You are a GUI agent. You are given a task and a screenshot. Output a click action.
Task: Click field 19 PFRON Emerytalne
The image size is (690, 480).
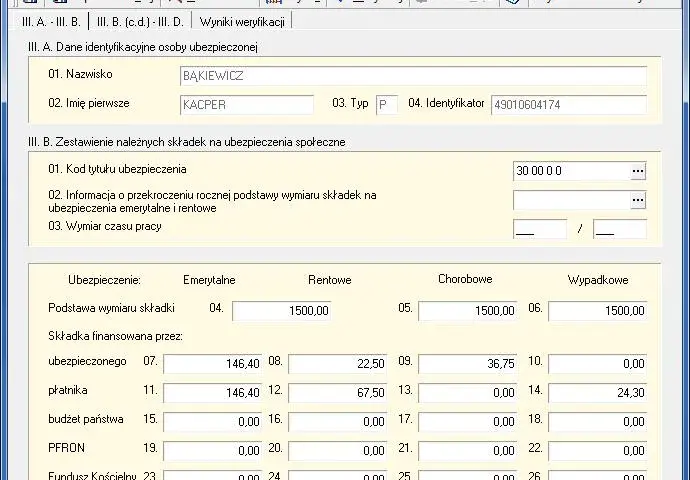[213, 451]
